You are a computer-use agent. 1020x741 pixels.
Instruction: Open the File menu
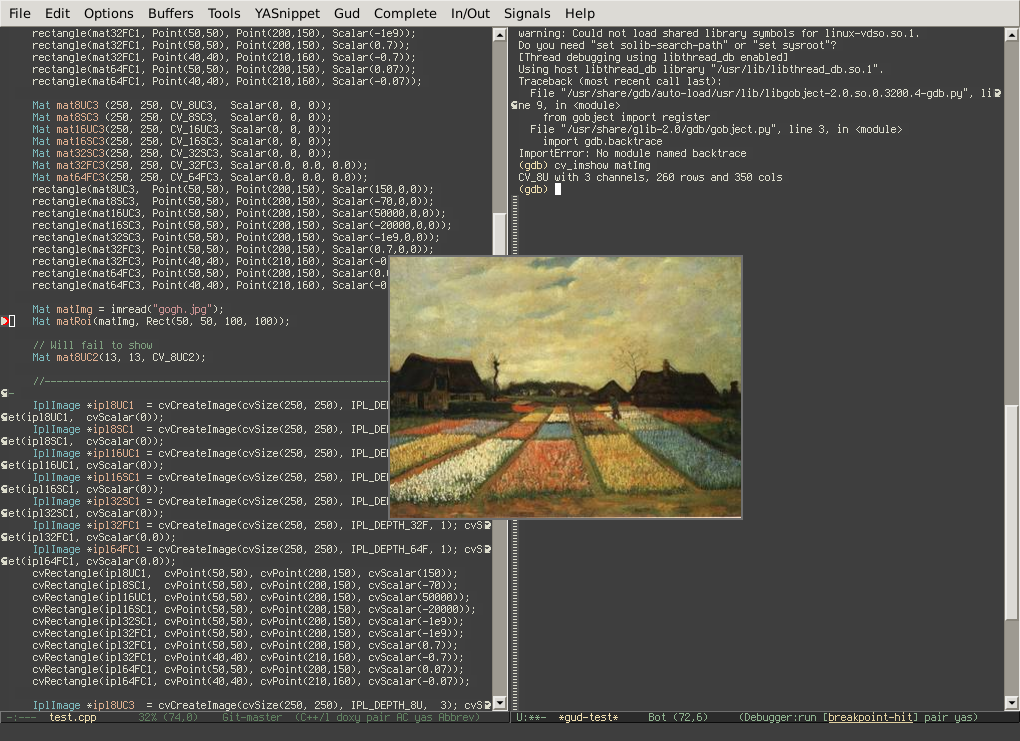coord(20,13)
